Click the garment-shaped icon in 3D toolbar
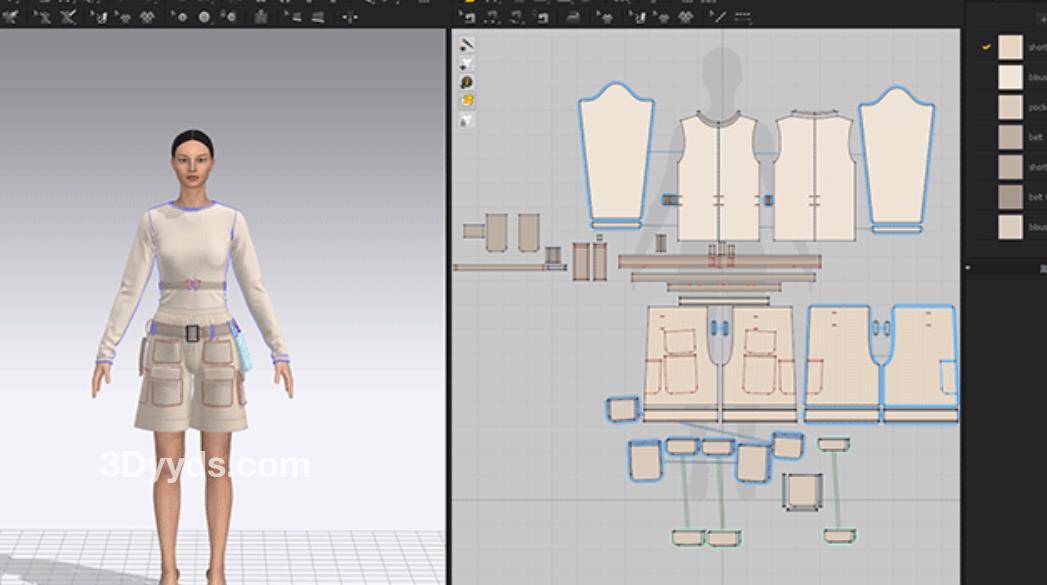This screenshot has width=1047, height=585. (x=261, y=17)
